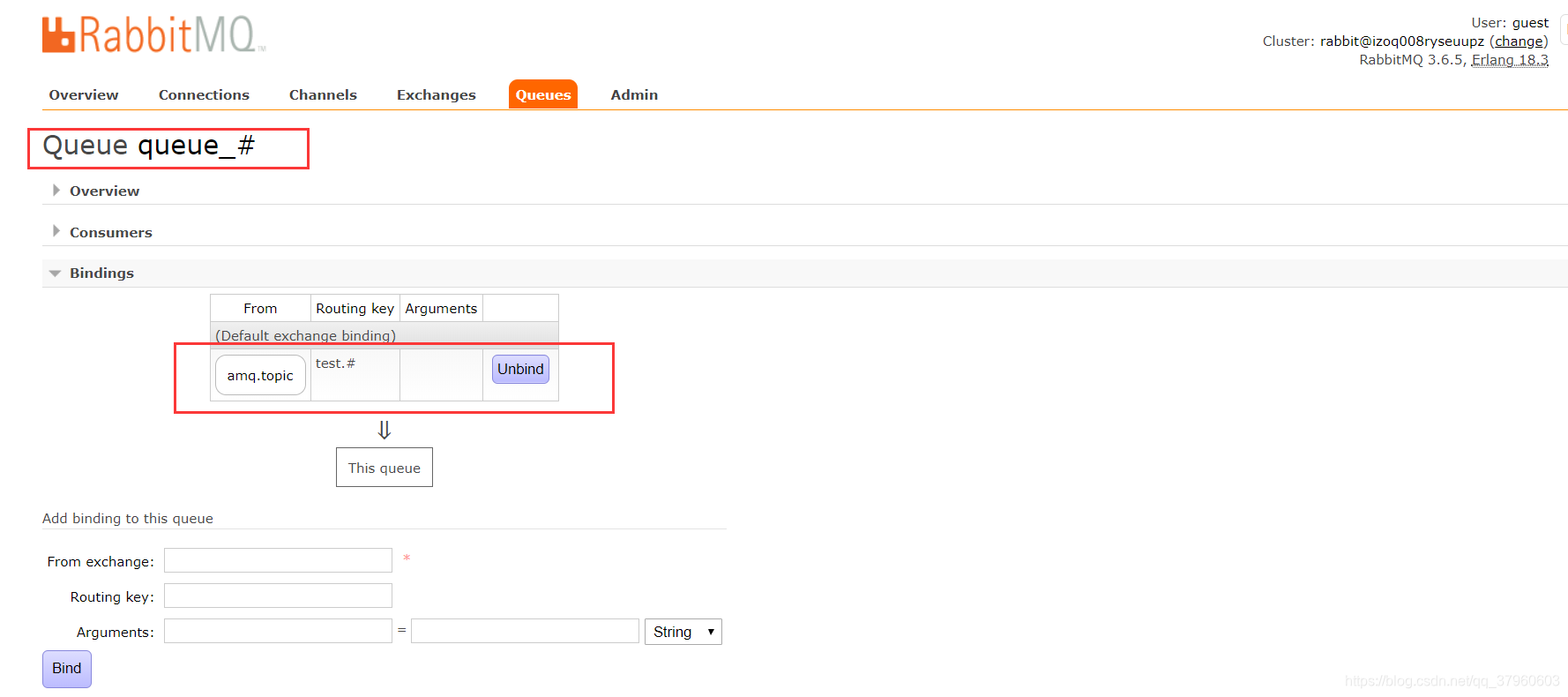This screenshot has width=1568, height=697.
Task: Click the Default exchange binding row
Action: (x=385, y=335)
